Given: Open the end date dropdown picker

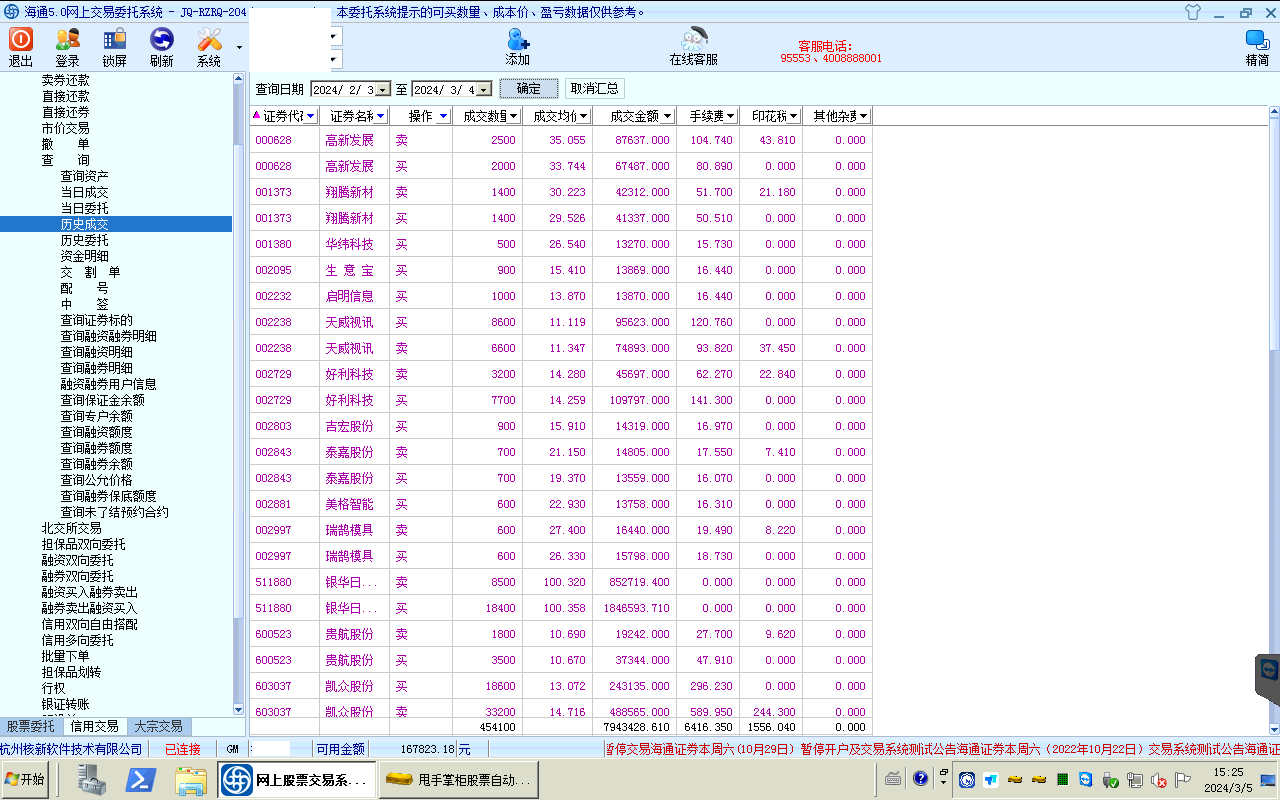Looking at the screenshot, I should 484,90.
